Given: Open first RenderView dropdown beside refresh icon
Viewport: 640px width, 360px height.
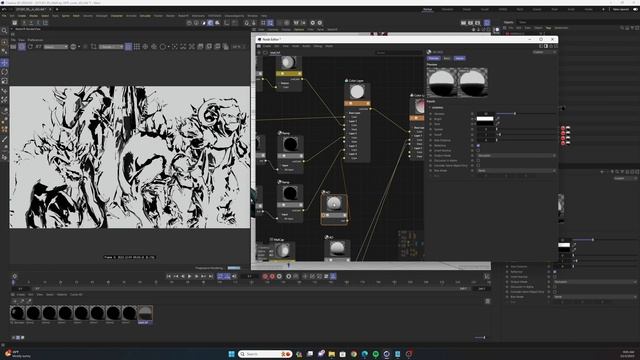Looking at the screenshot, I should tap(56, 47).
